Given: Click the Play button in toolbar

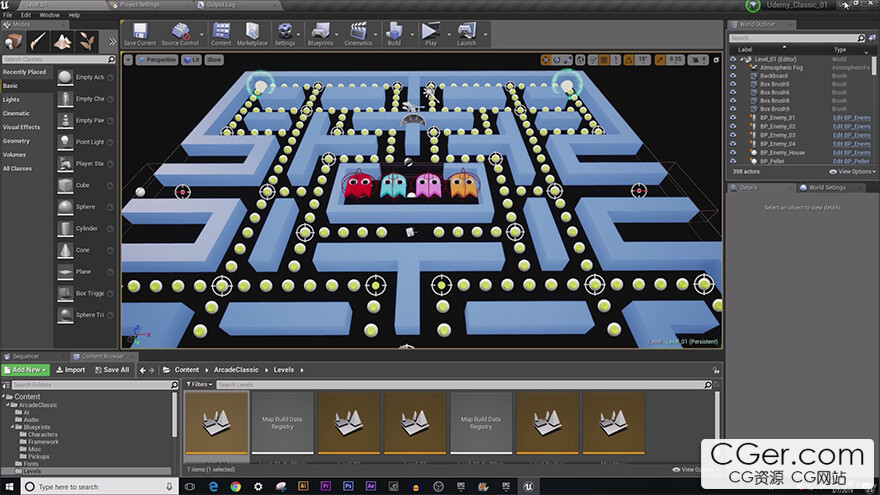Looking at the screenshot, I should click(431, 34).
